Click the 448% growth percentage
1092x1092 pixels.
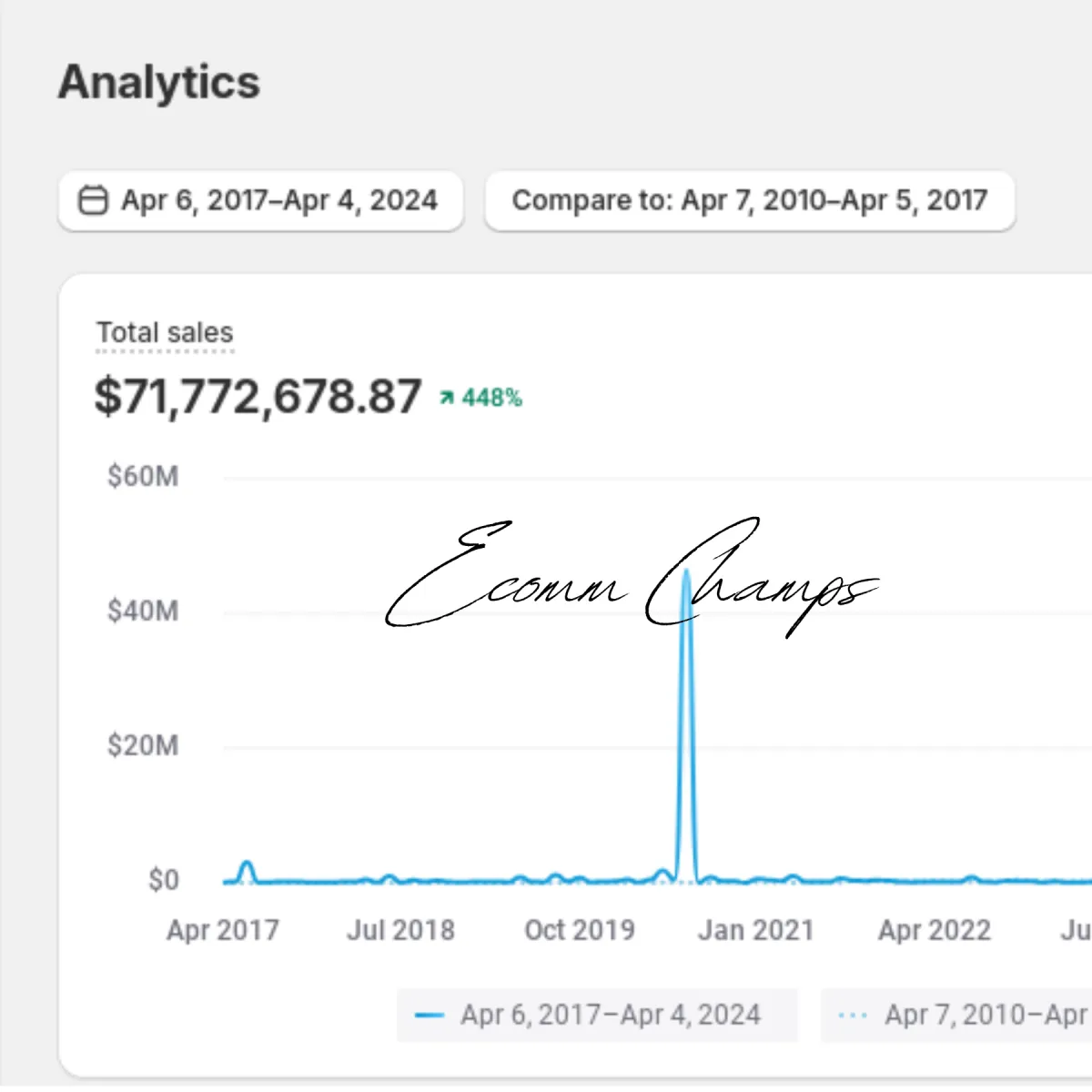(x=491, y=398)
